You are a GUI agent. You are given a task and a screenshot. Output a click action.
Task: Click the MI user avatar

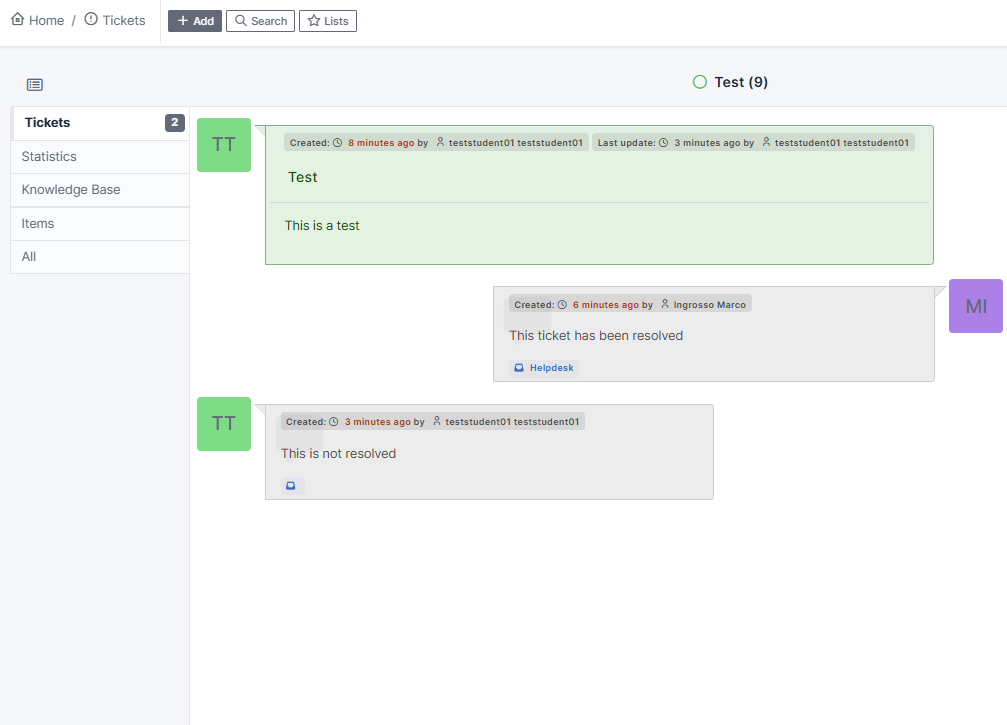[975, 306]
